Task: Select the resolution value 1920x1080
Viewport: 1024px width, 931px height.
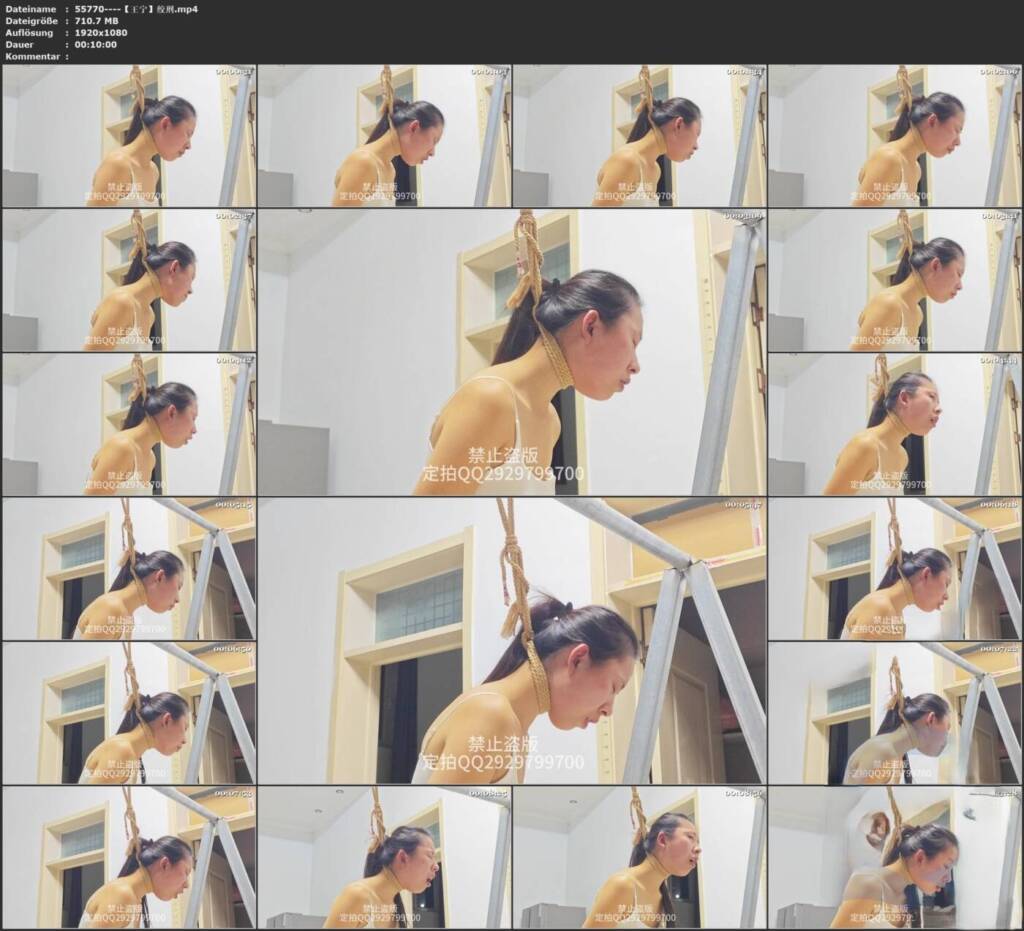Action: pos(101,33)
